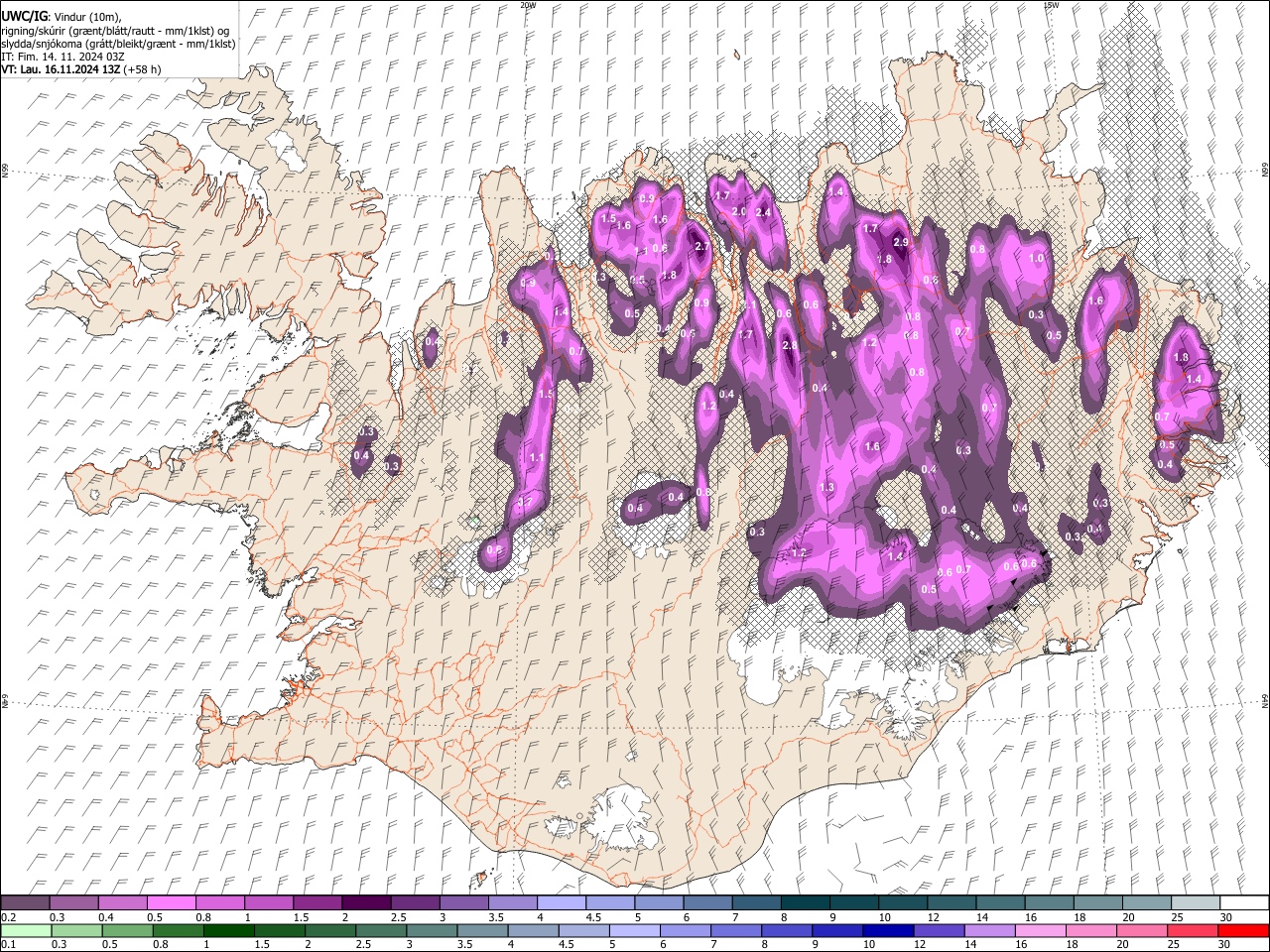The image size is (1270, 952).
Task: Select the 'VT: Lau. 16.11.2024 13Z' valid time
Action: coord(61,69)
